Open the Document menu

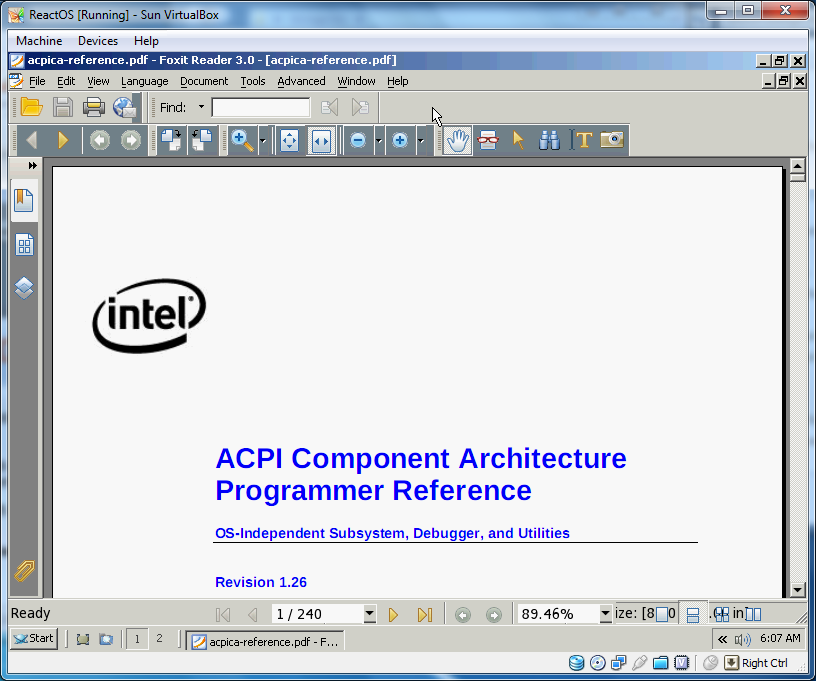[204, 81]
